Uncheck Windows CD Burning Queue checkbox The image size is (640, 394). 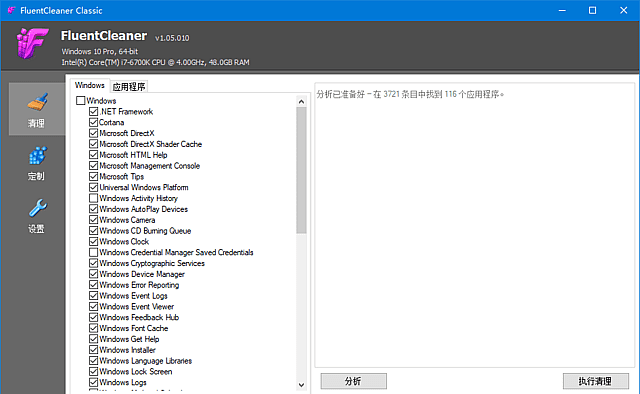point(93,230)
